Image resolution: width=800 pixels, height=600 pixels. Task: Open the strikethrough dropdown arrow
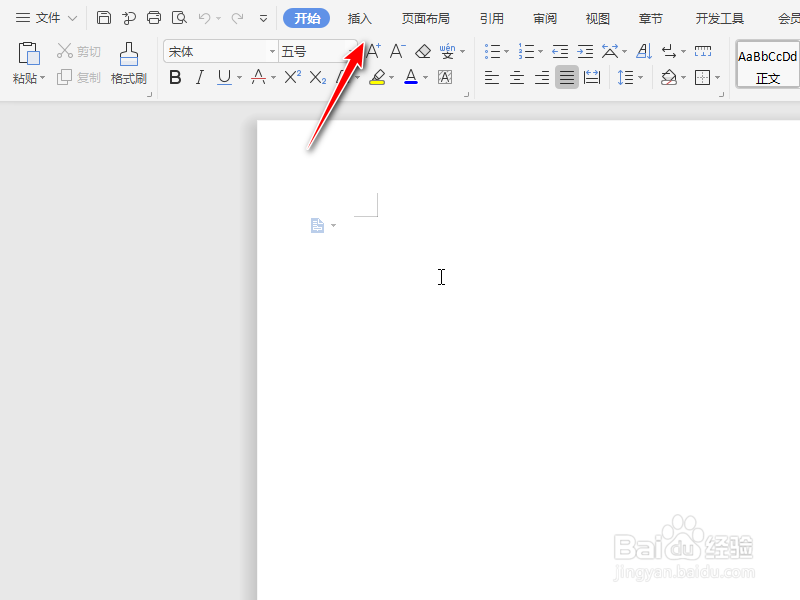[273, 78]
